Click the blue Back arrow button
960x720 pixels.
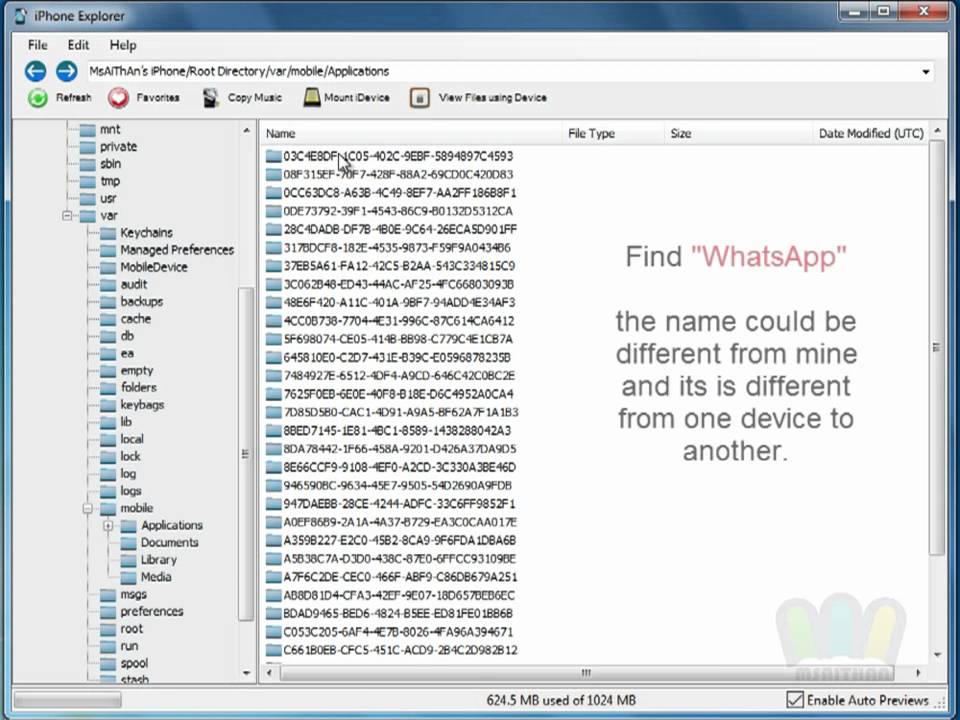click(36, 71)
